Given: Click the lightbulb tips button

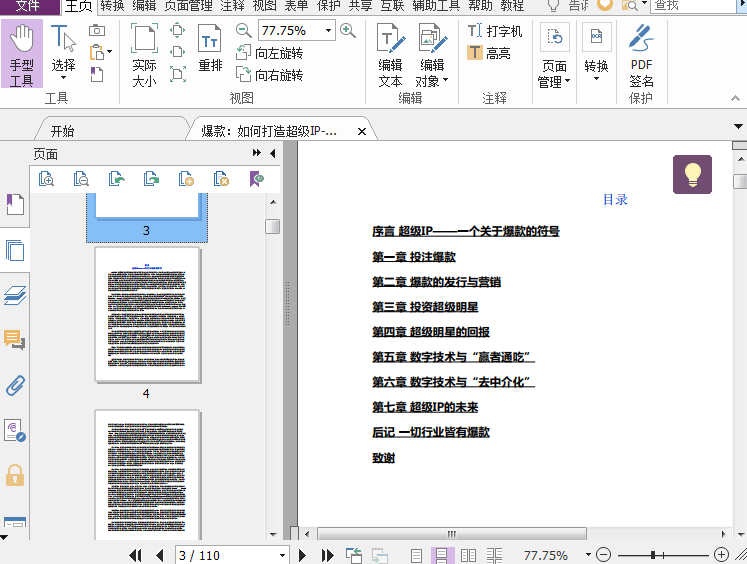Looking at the screenshot, I should click(x=692, y=174).
